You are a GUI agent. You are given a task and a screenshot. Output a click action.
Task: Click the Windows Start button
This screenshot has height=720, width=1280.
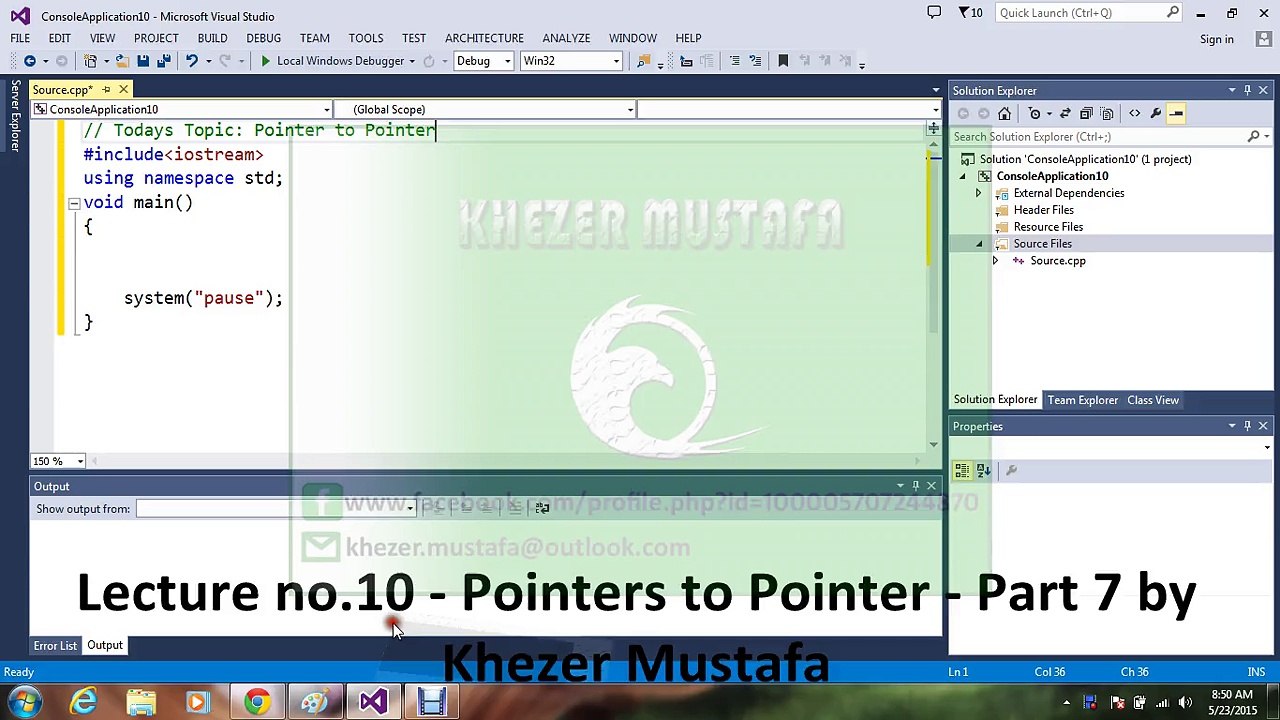click(x=26, y=702)
